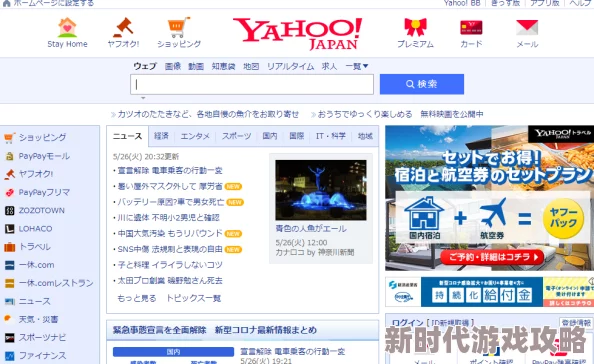The width and height of the screenshot is (594, 364).
Task: Click the blue 検索 search button
Action: (x=422, y=84)
